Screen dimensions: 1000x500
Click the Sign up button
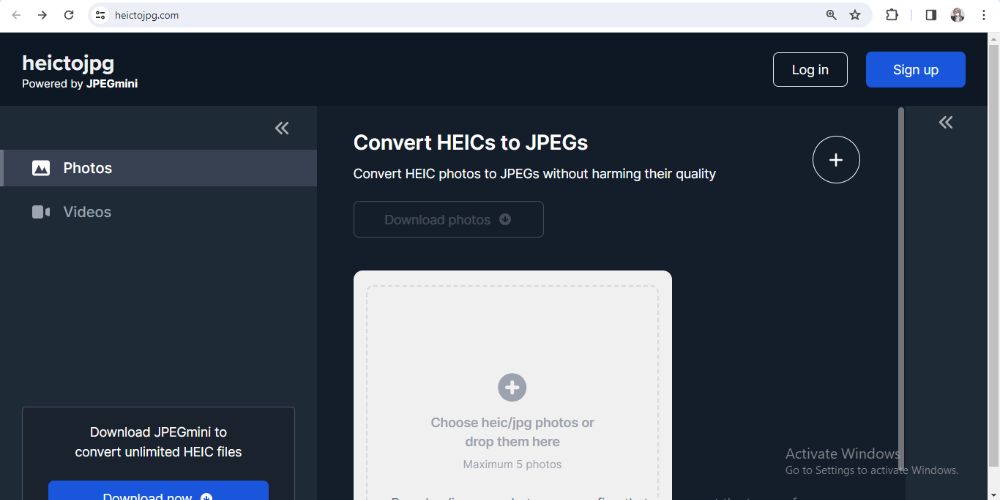click(x=915, y=70)
